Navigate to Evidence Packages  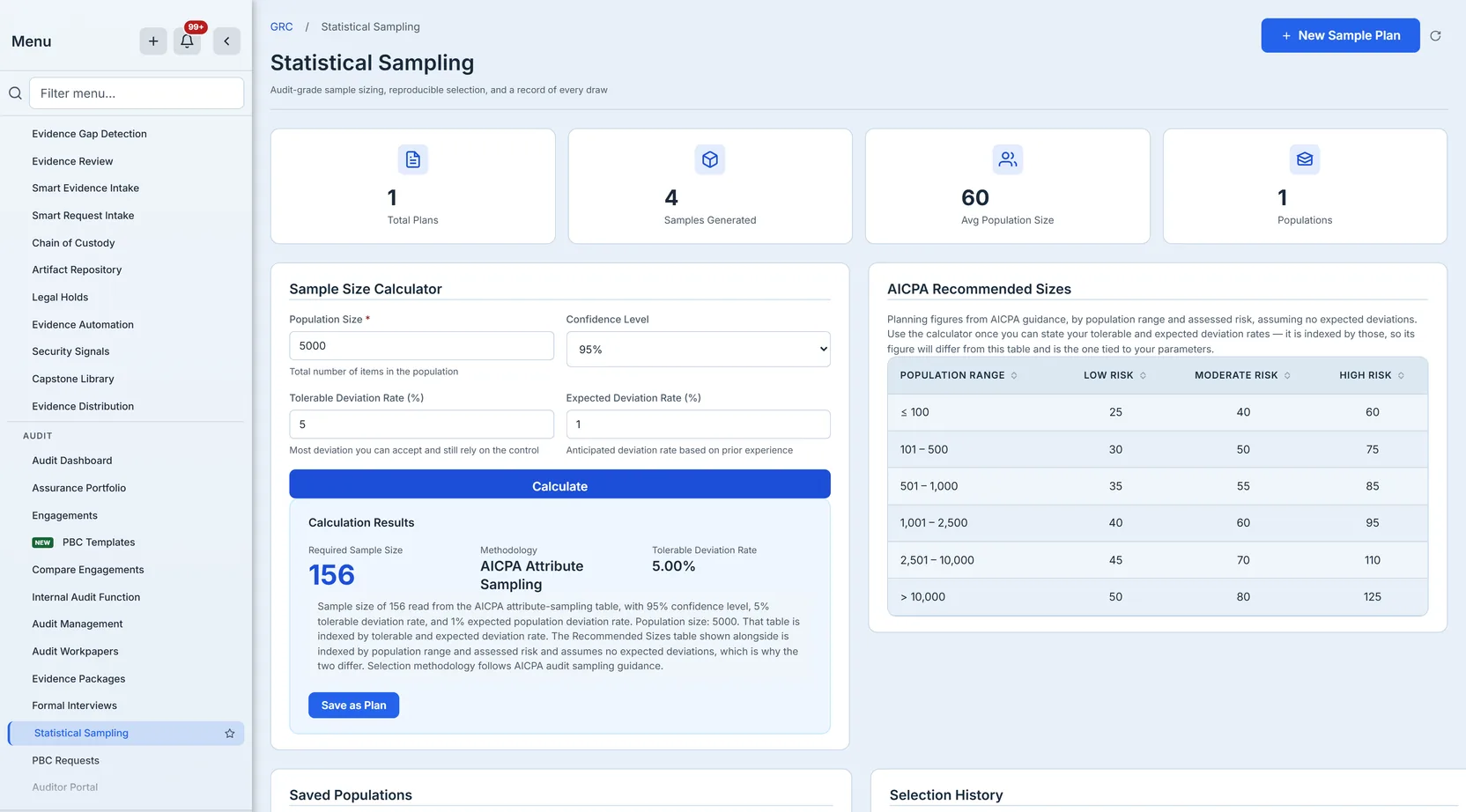[78, 679]
